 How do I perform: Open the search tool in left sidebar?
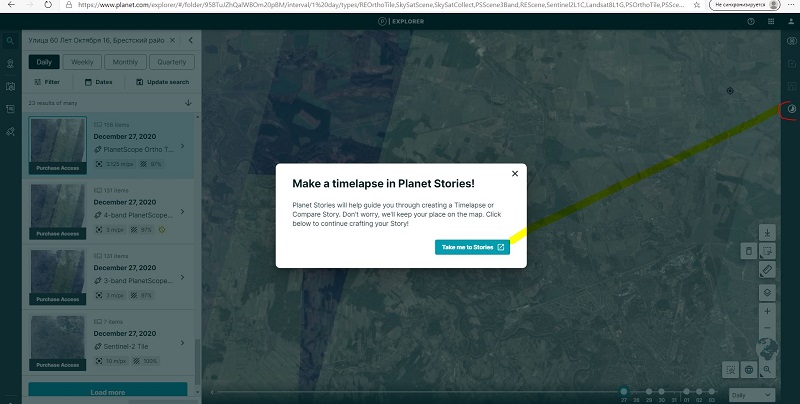[x=10, y=41]
